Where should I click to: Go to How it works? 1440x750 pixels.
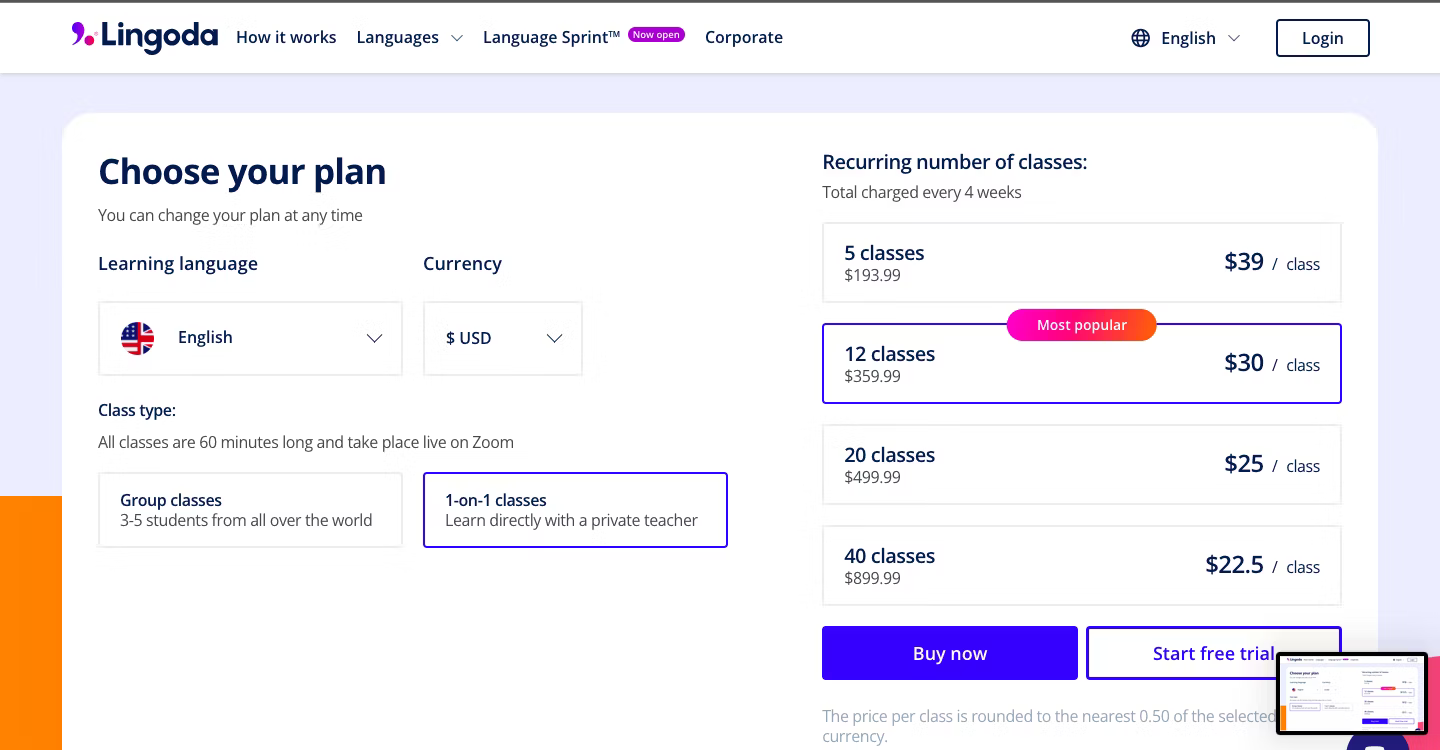pos(286,37)
